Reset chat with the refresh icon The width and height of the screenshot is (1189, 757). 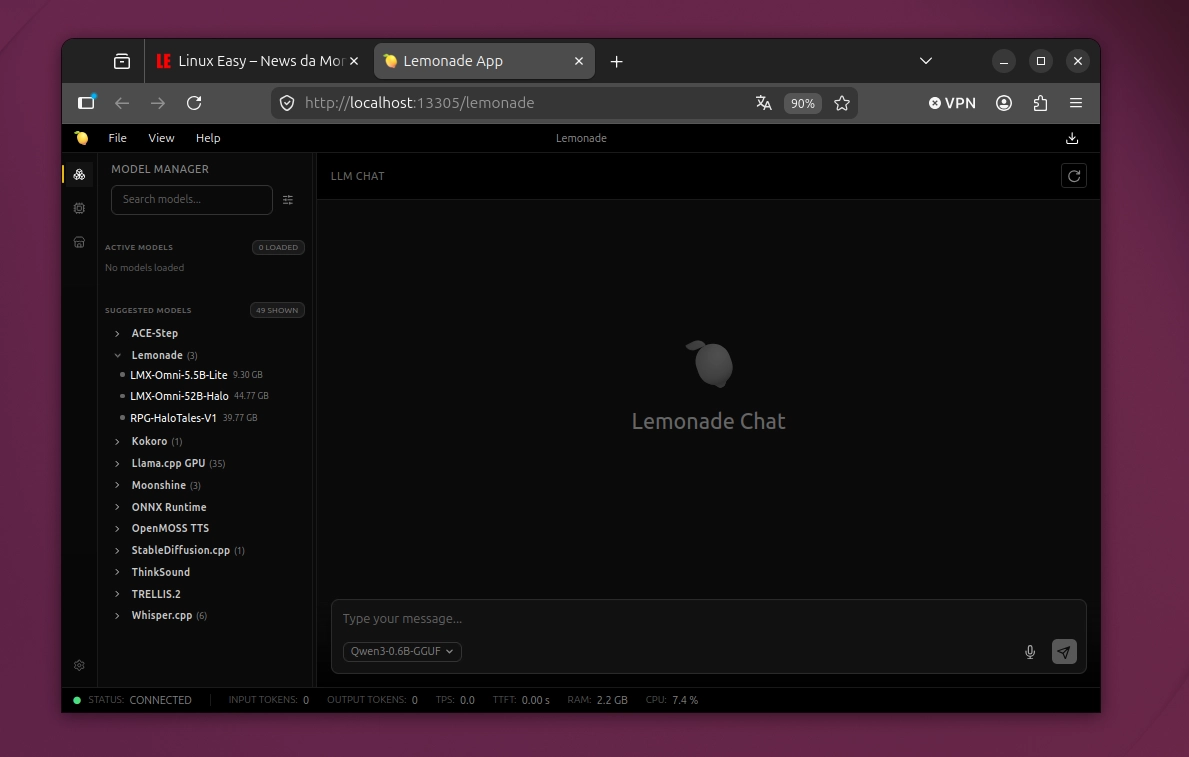1074,176
